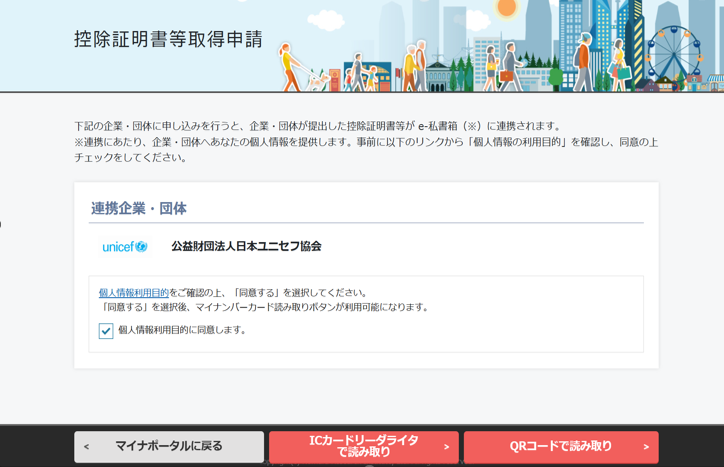The height and width of the screenshot is (467, 724).
Task: Click the 控除証明書等取得申請 page title
Action: click(168, 40)
